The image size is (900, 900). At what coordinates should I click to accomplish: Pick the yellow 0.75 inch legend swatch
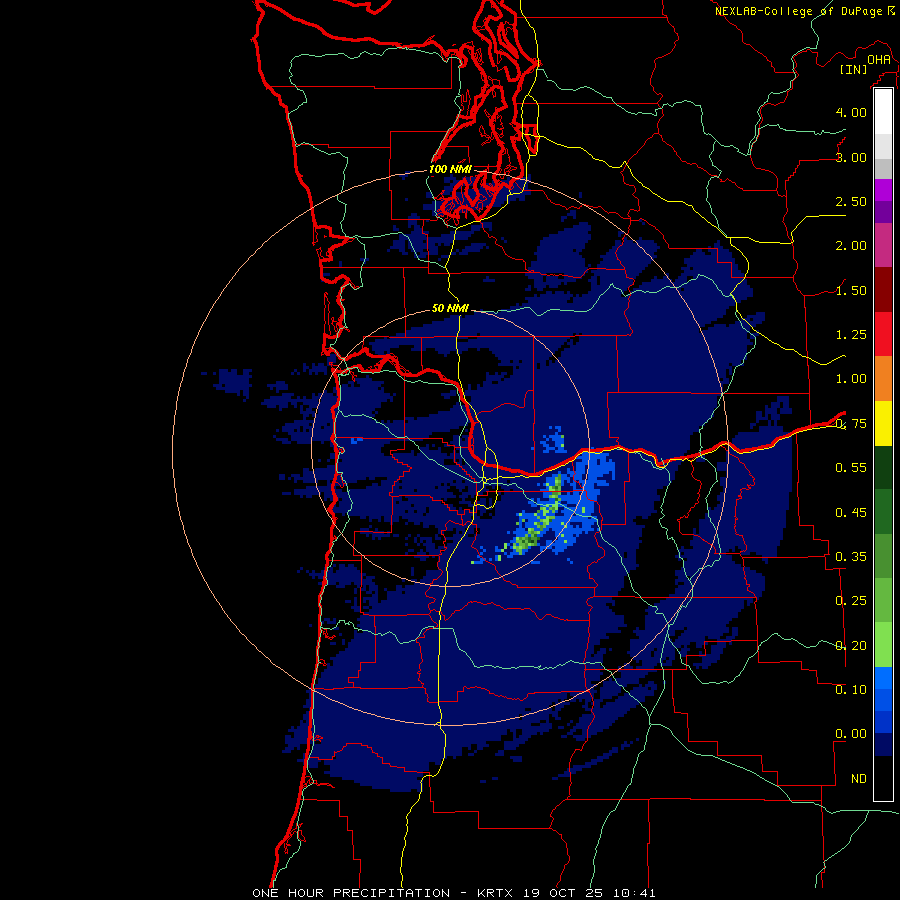883,424
